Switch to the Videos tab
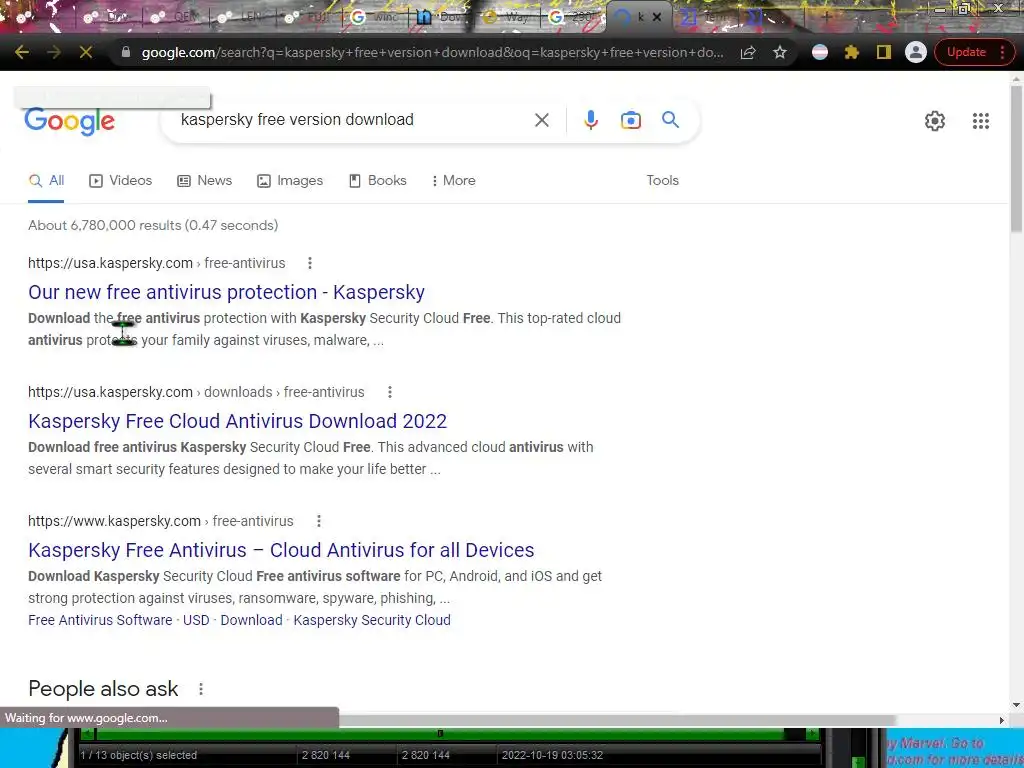1024x768 pixels. [x=120, y=181]
